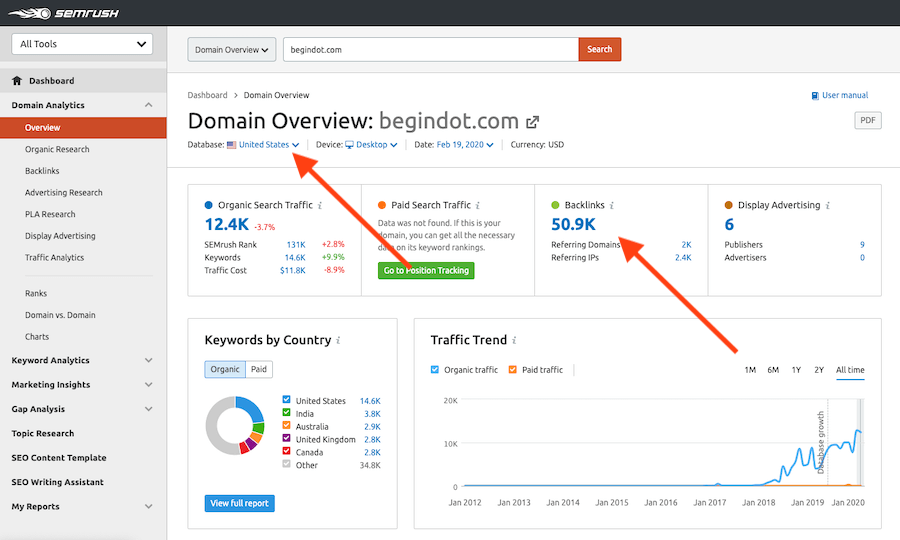Select the 6M time range
This screenshot has width=900, height=540.
pos(773,370)
